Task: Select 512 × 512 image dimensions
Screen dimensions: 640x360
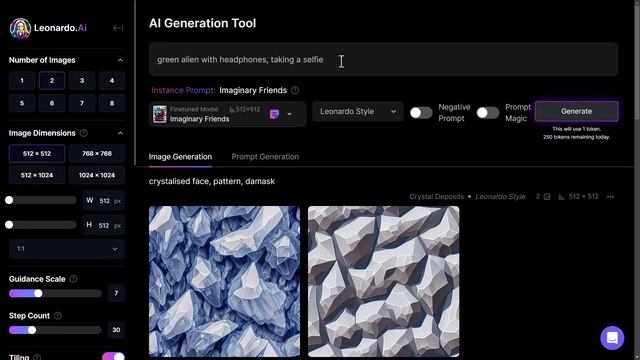Action: (37, 153)
